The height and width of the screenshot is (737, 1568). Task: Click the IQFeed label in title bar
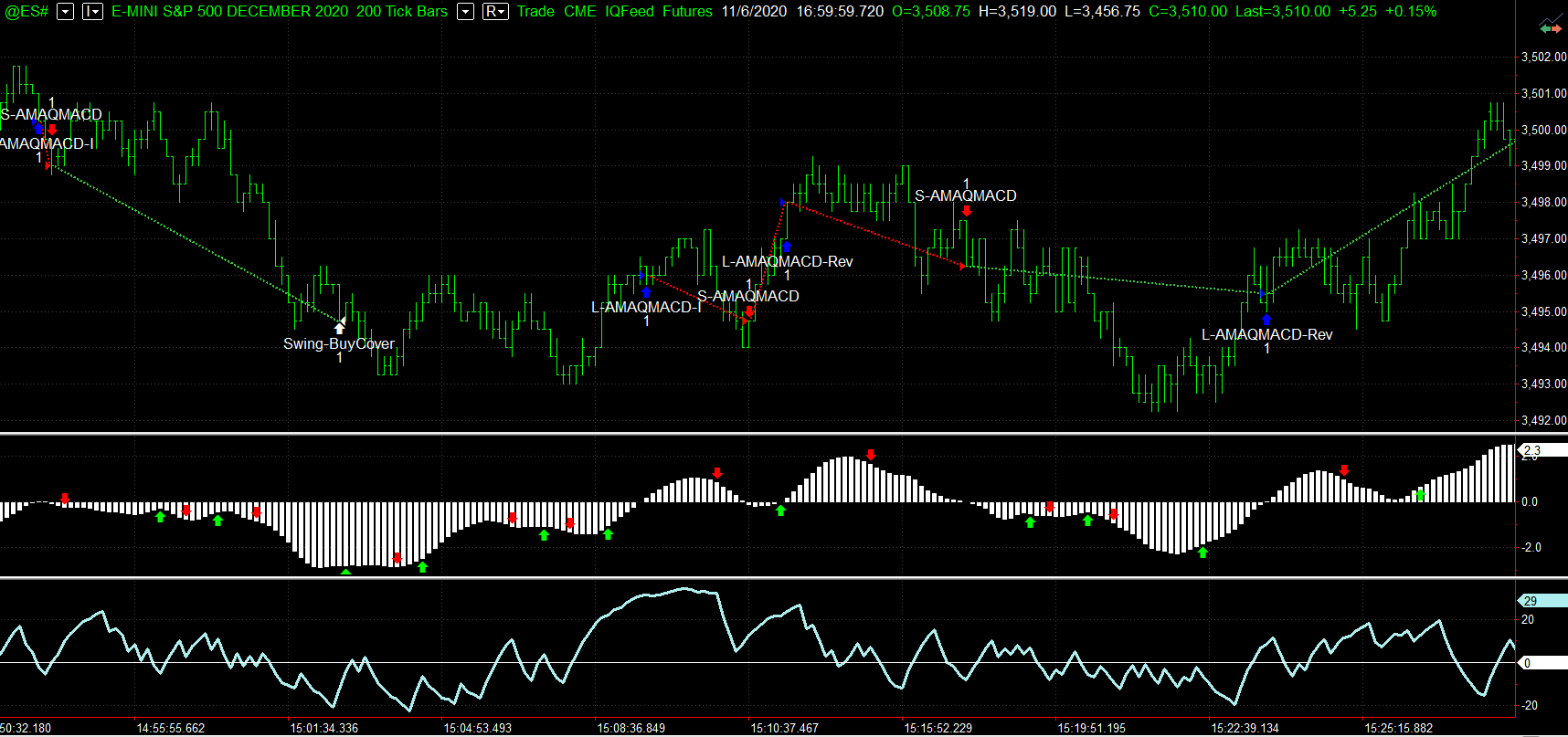(630, 12)
